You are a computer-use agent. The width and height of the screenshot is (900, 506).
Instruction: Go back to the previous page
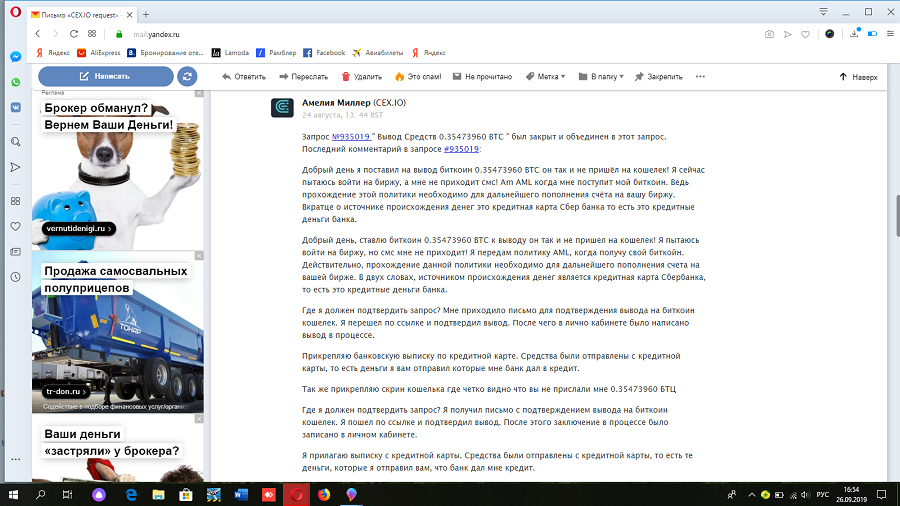[x=38, y=34]
